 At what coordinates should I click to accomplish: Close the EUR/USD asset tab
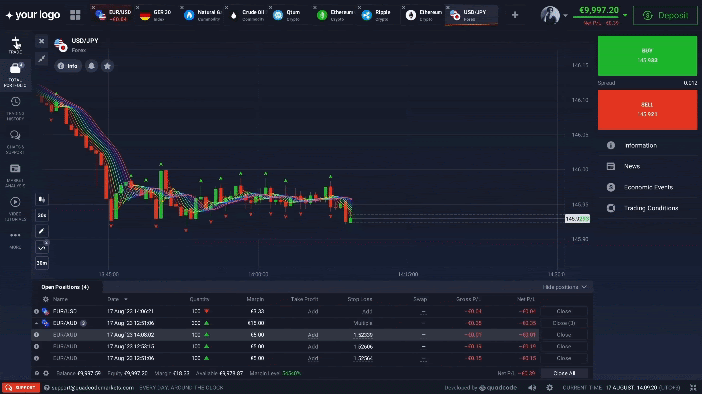click(93, 8)
